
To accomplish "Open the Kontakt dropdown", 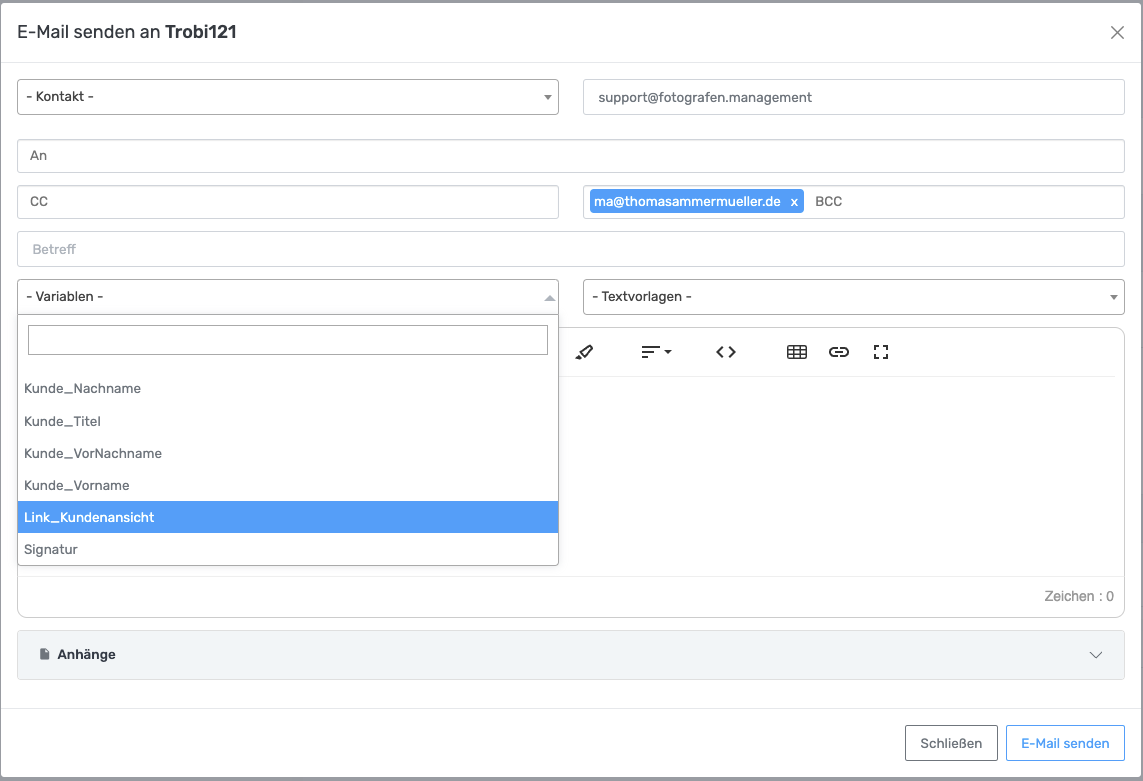I will (x=288, y=97).
